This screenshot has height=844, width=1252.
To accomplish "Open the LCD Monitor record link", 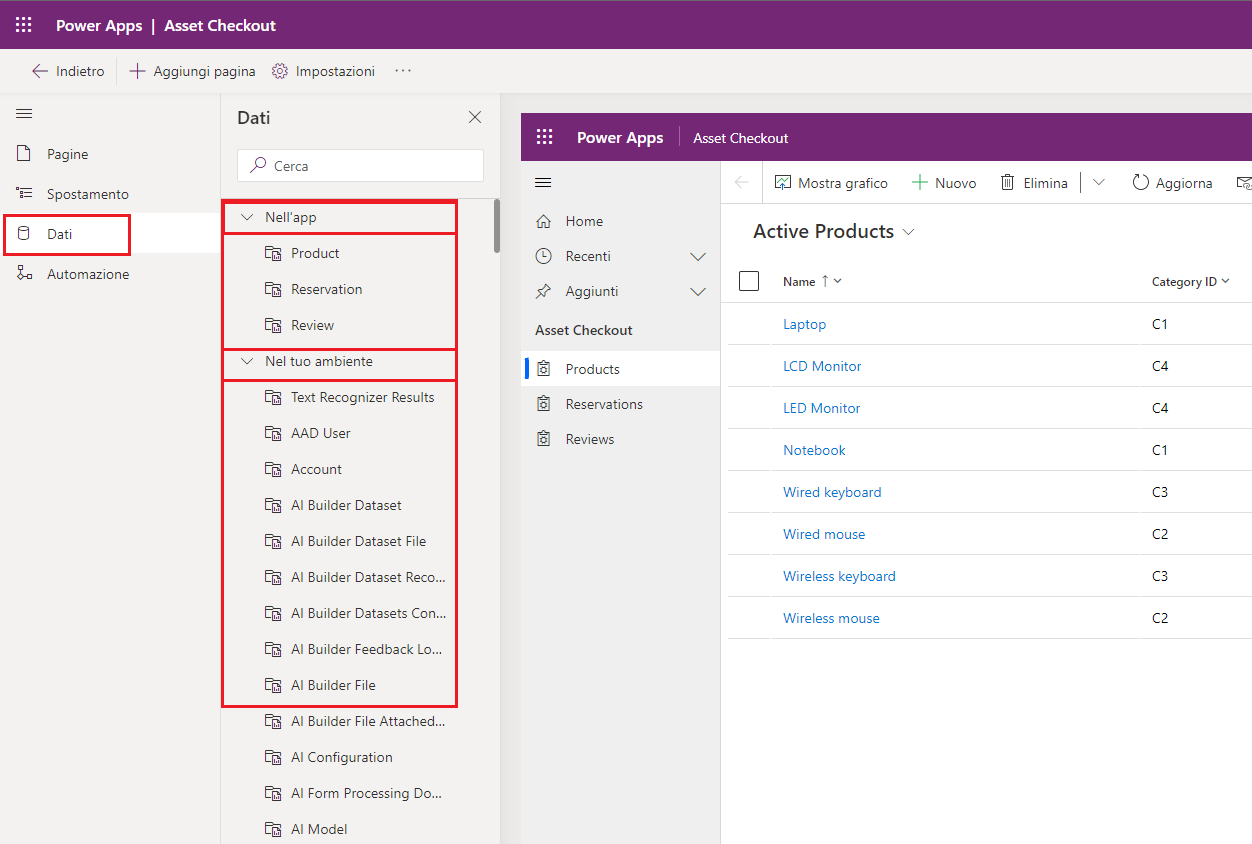I will pyautogui.click(x=822, y=366).
